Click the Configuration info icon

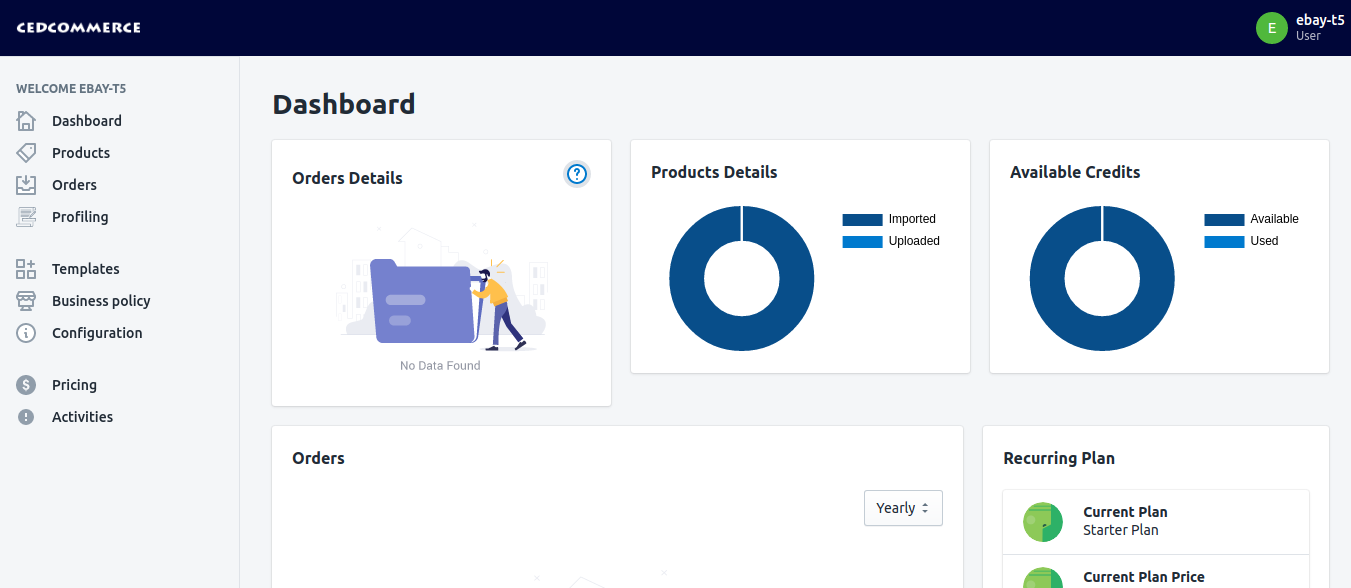coord(27,333)
